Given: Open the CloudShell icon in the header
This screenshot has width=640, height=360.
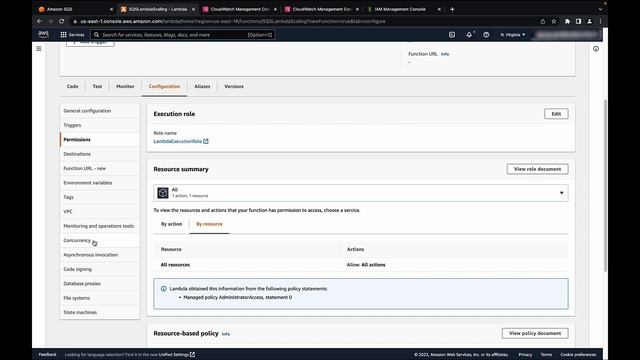Looking at the screenshot, I should pos(452,35).
